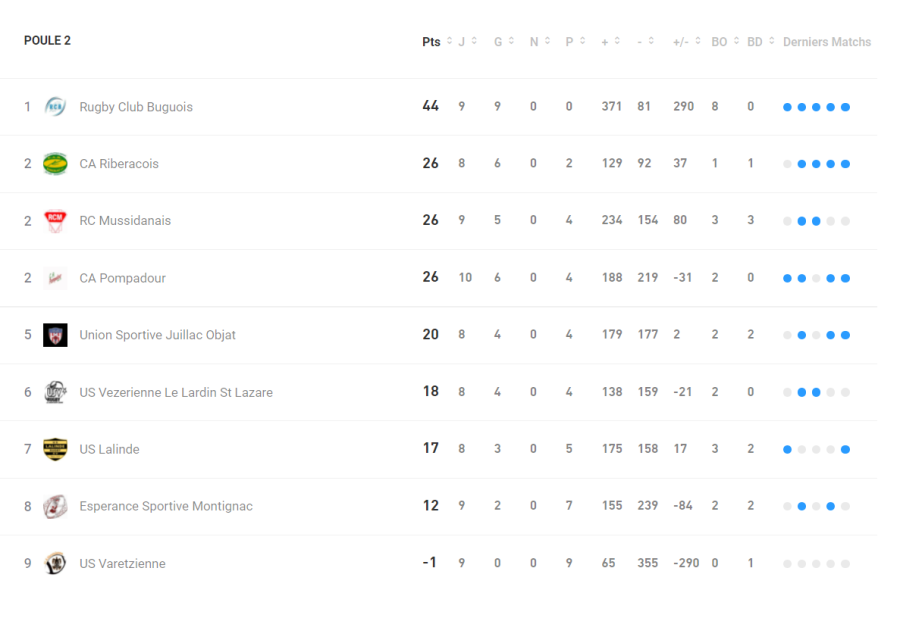Click Rugby Club Buguois latest match dot

pos(845,107)
